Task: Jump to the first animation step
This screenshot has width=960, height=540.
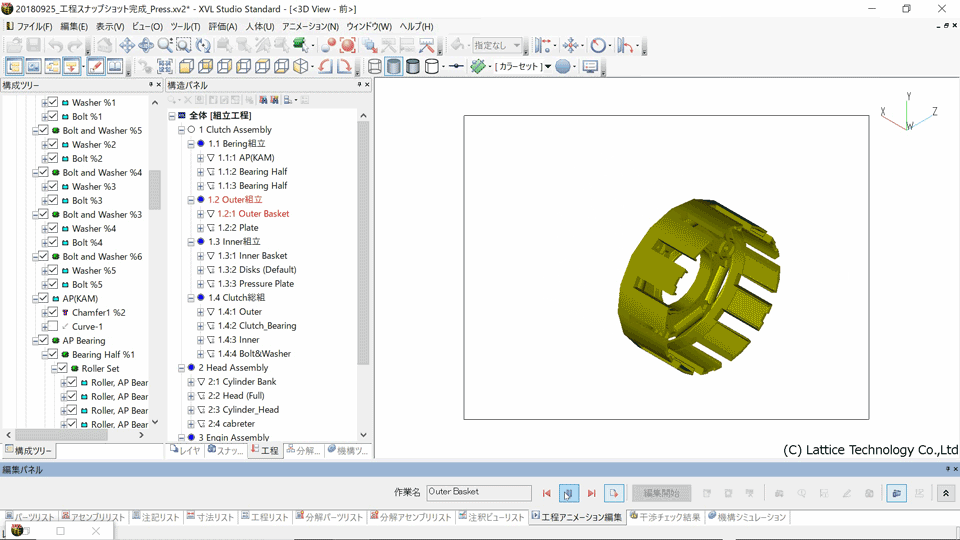Action: tap(547, 493)
